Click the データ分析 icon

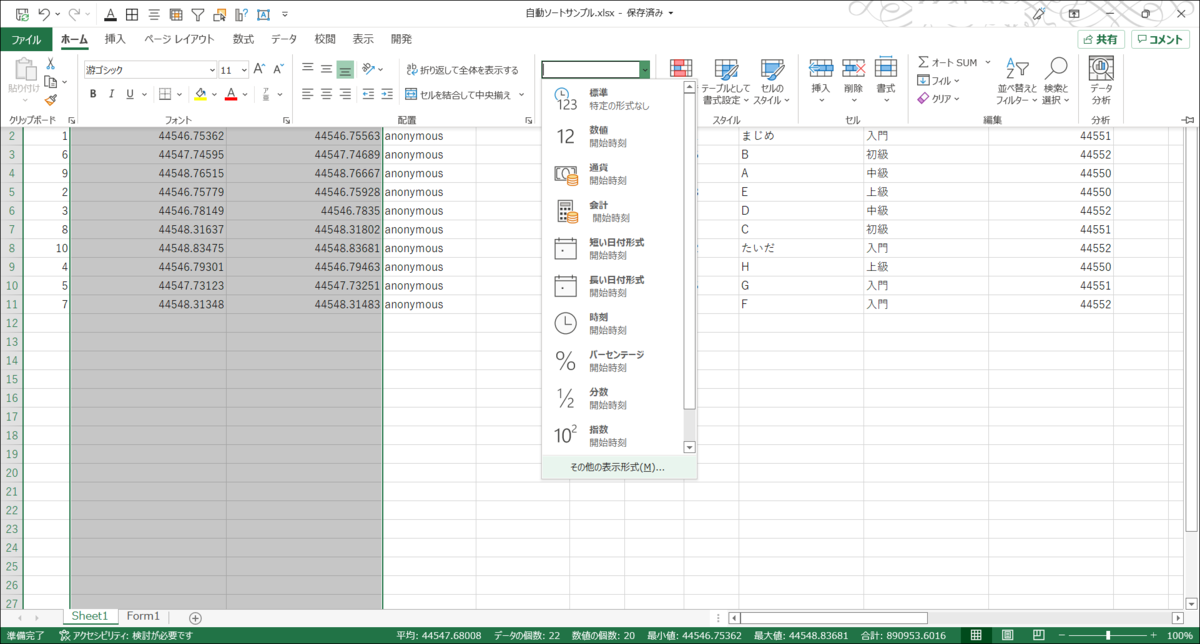(1101, 68)
